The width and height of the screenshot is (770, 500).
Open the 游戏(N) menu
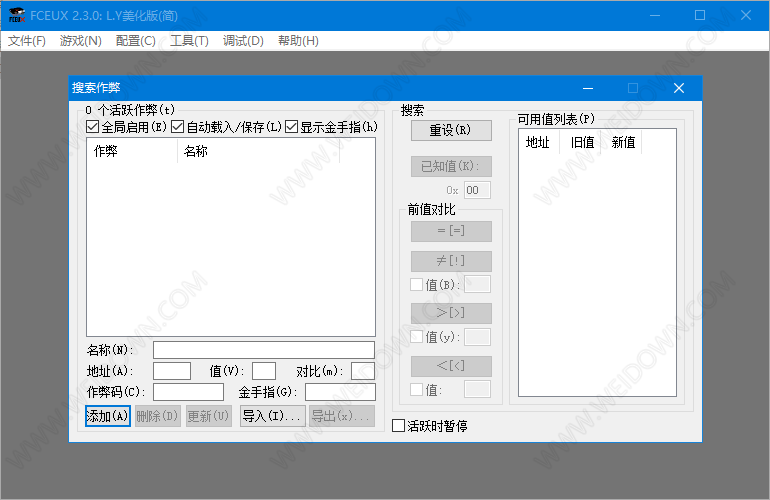pyautogui.click(x=81, y=41)
